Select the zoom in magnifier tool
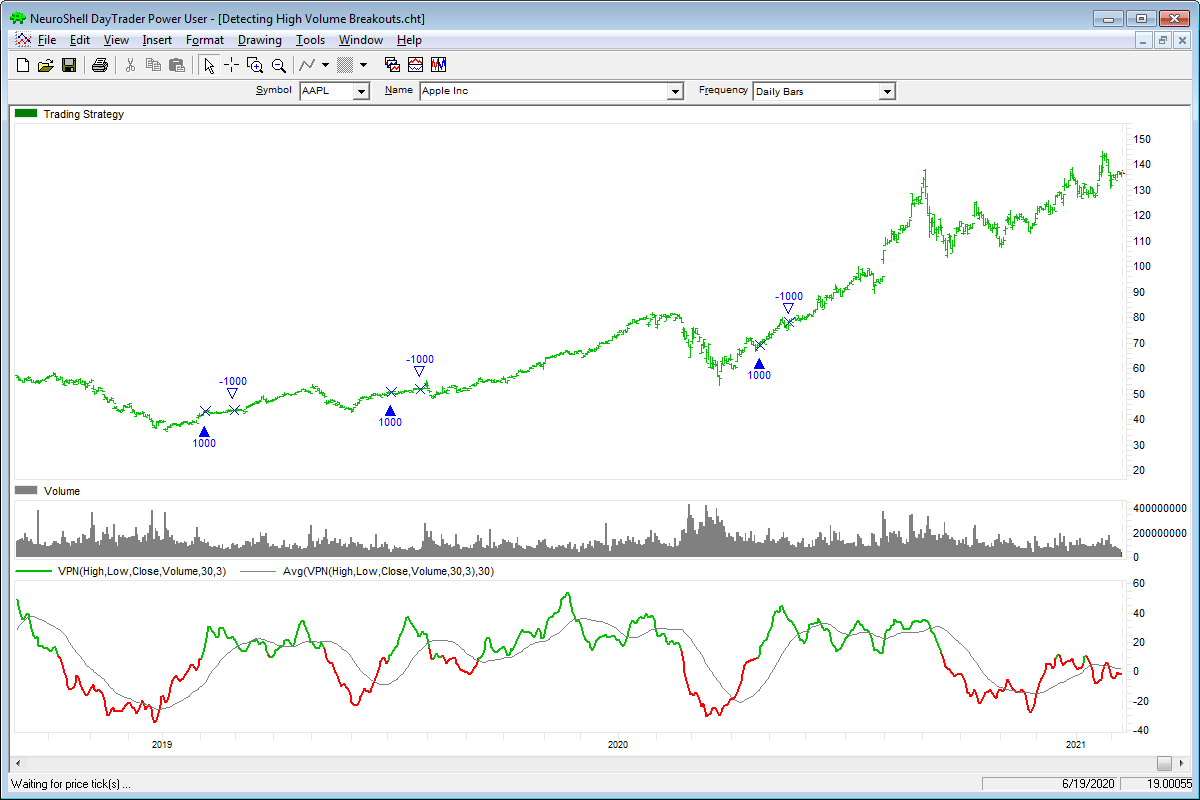The image size is (1200, 800). pos(255,65)
